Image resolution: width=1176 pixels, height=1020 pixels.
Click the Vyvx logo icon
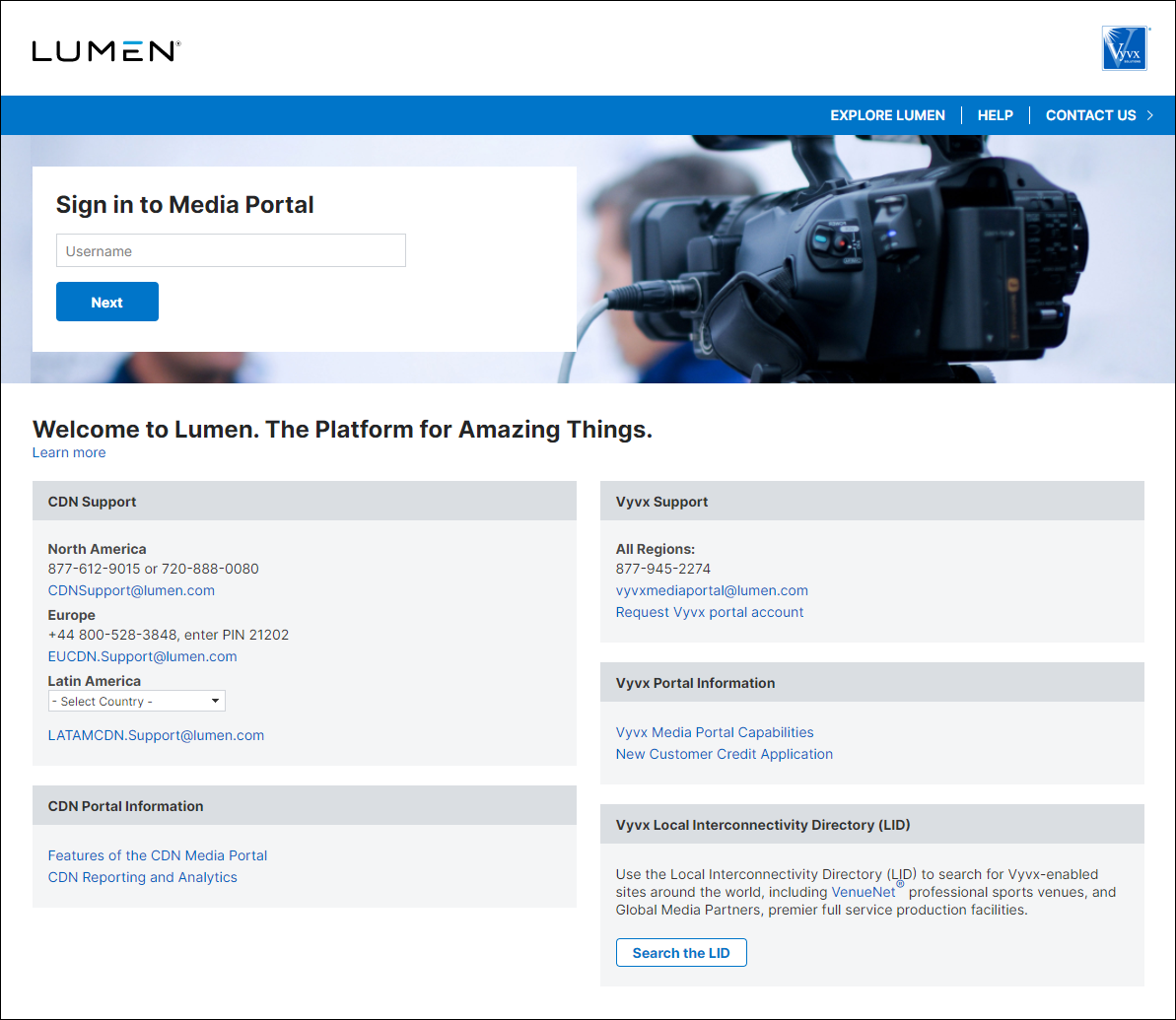[1125, 48]
